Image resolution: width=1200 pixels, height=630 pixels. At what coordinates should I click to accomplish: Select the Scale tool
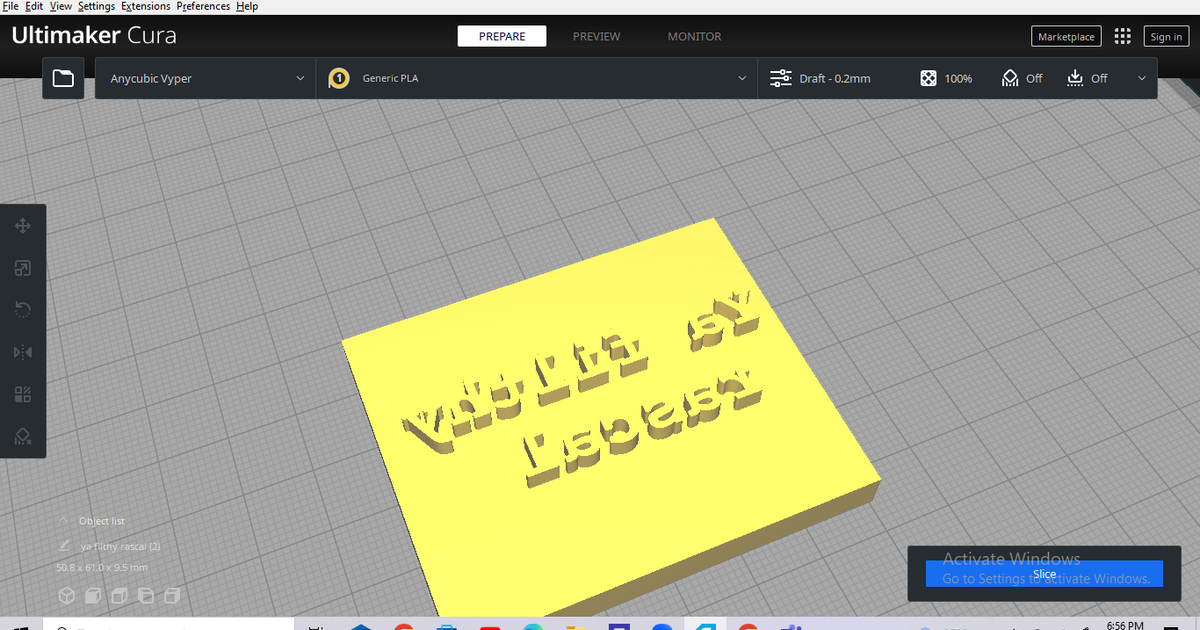tap(22, 268)
